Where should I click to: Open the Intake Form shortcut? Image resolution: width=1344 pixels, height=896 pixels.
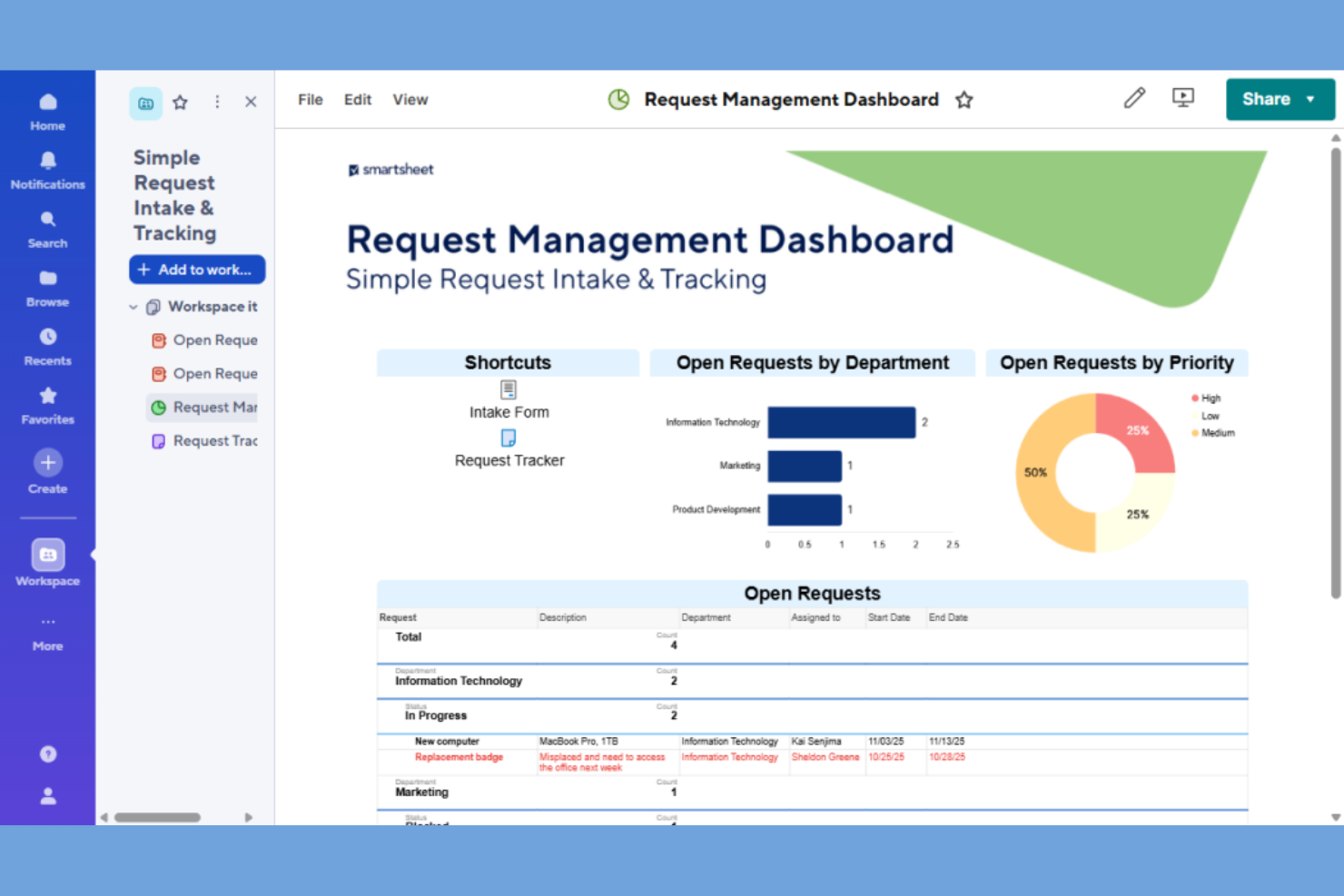[509, 400]
